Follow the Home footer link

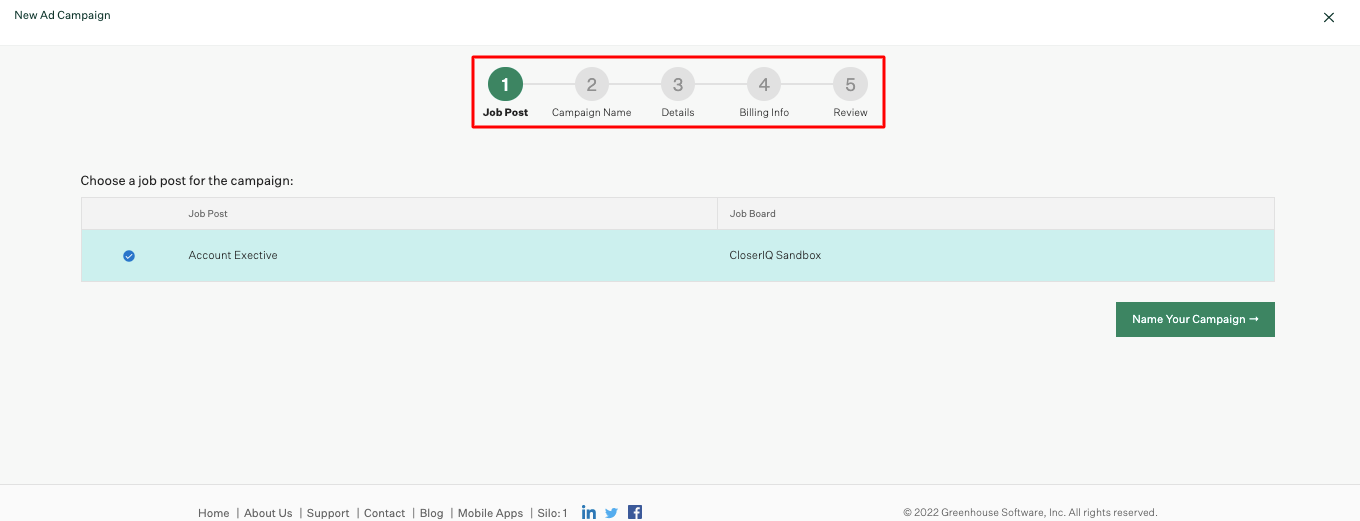[213, 513]
